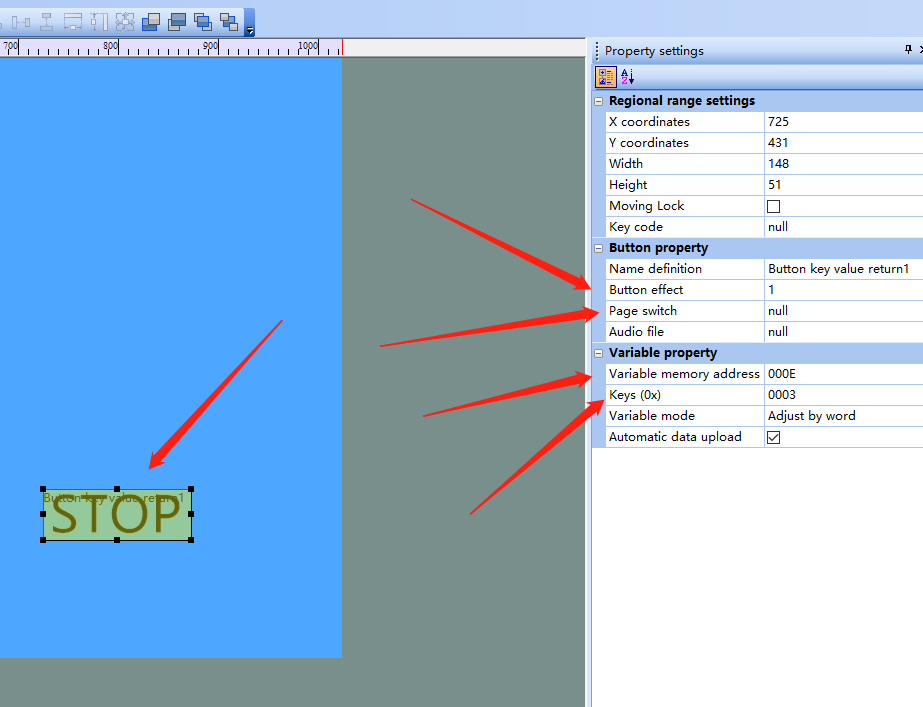Select the Key code property label
This screenshot has height=707, width=923.
[636, 227]
